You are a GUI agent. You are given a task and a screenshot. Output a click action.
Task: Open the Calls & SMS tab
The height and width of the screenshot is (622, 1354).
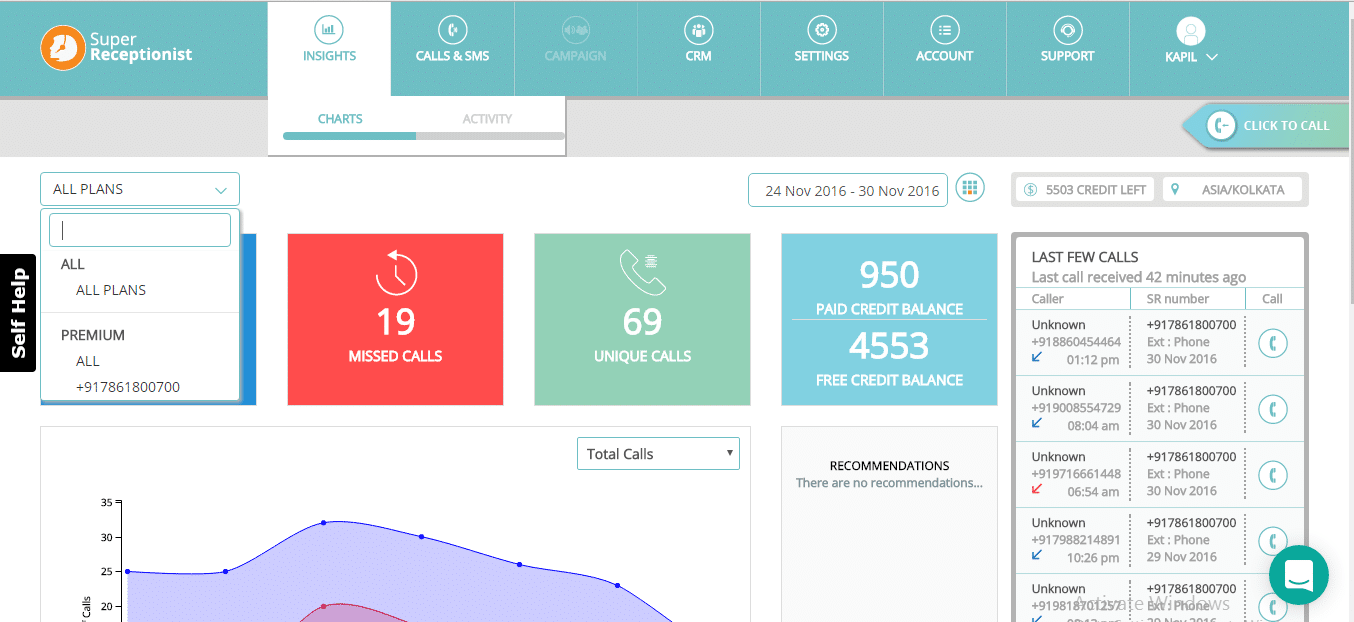click(x=452, y=48)
